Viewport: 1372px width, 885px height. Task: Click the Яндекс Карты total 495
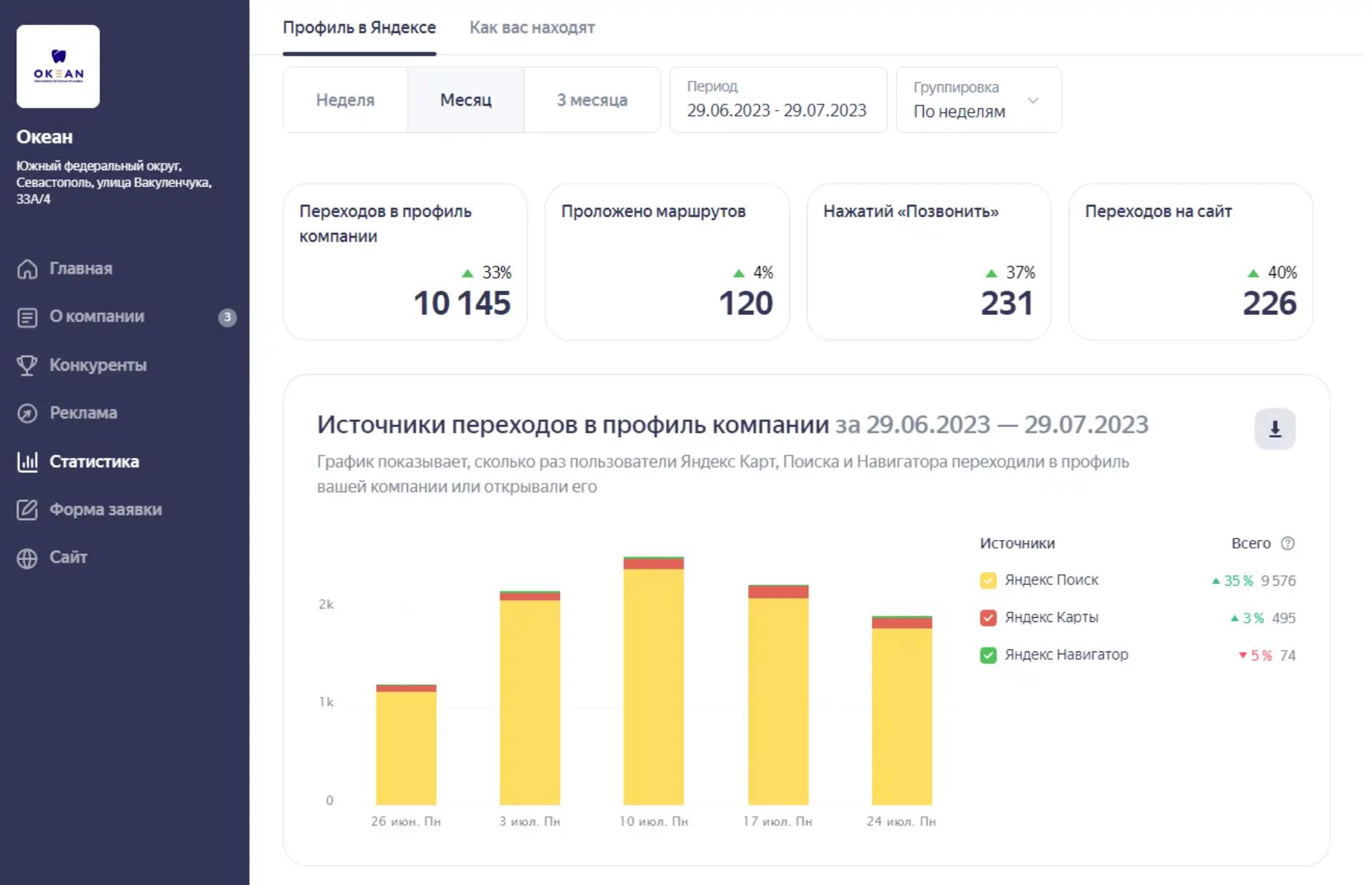click(1283, 618)
